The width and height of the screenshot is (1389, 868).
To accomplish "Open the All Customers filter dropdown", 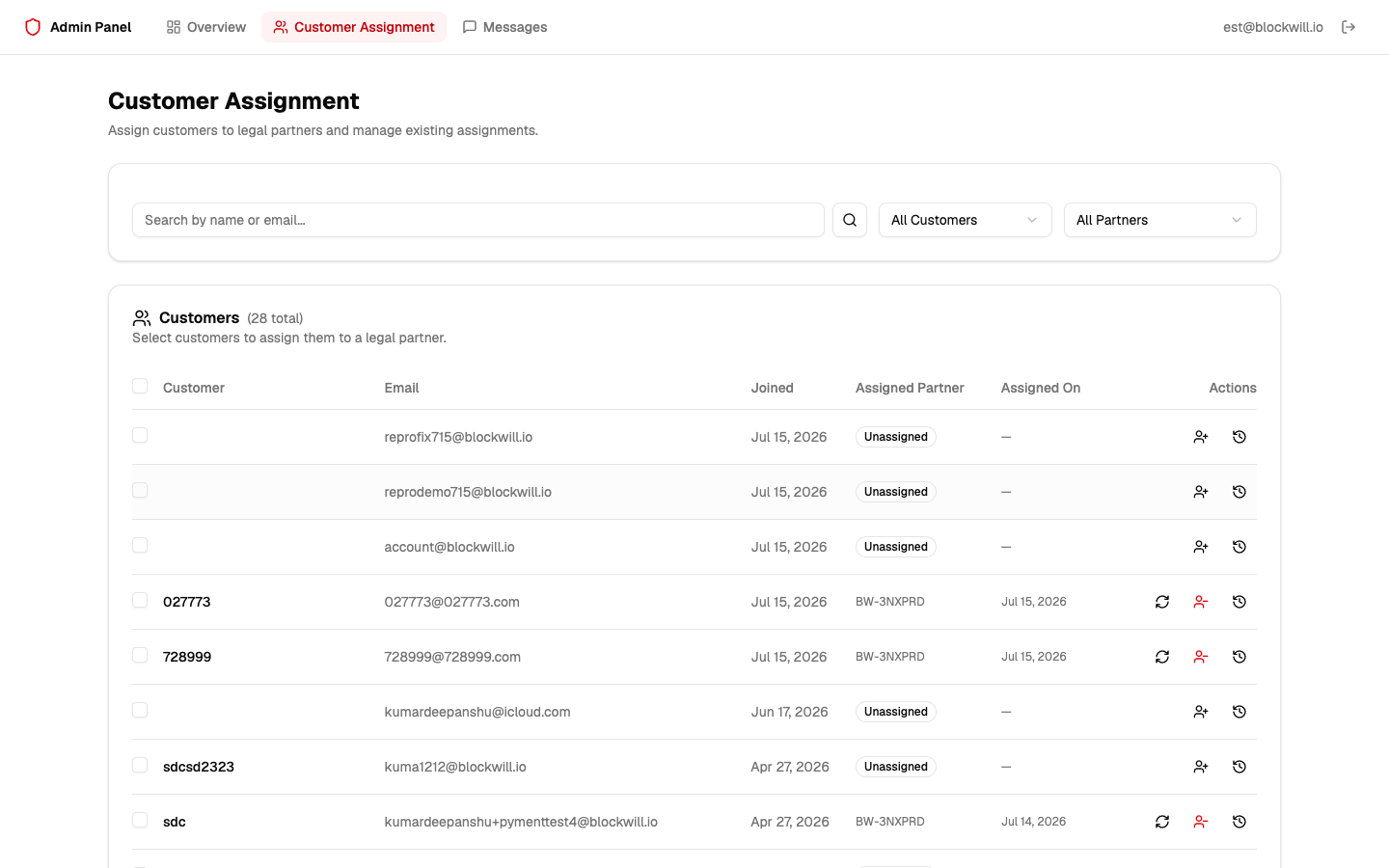I will [x=965, y=220].
